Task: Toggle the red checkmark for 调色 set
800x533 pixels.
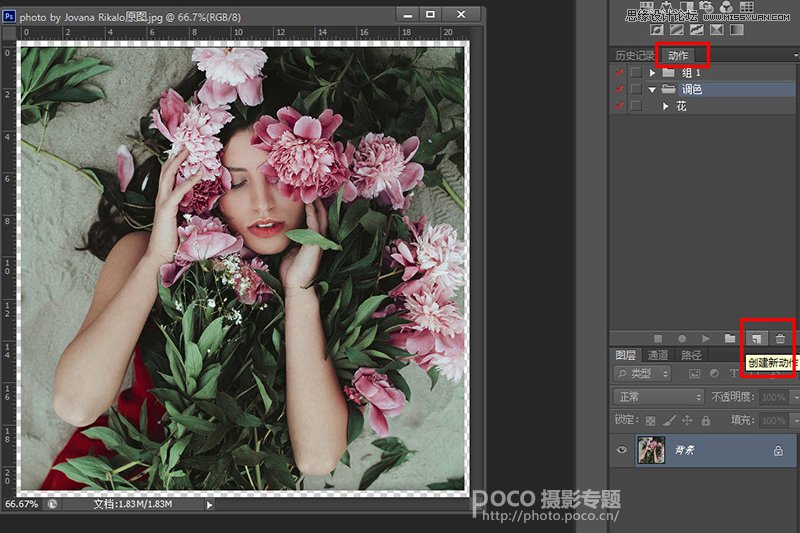Action: tap(619, 89)
